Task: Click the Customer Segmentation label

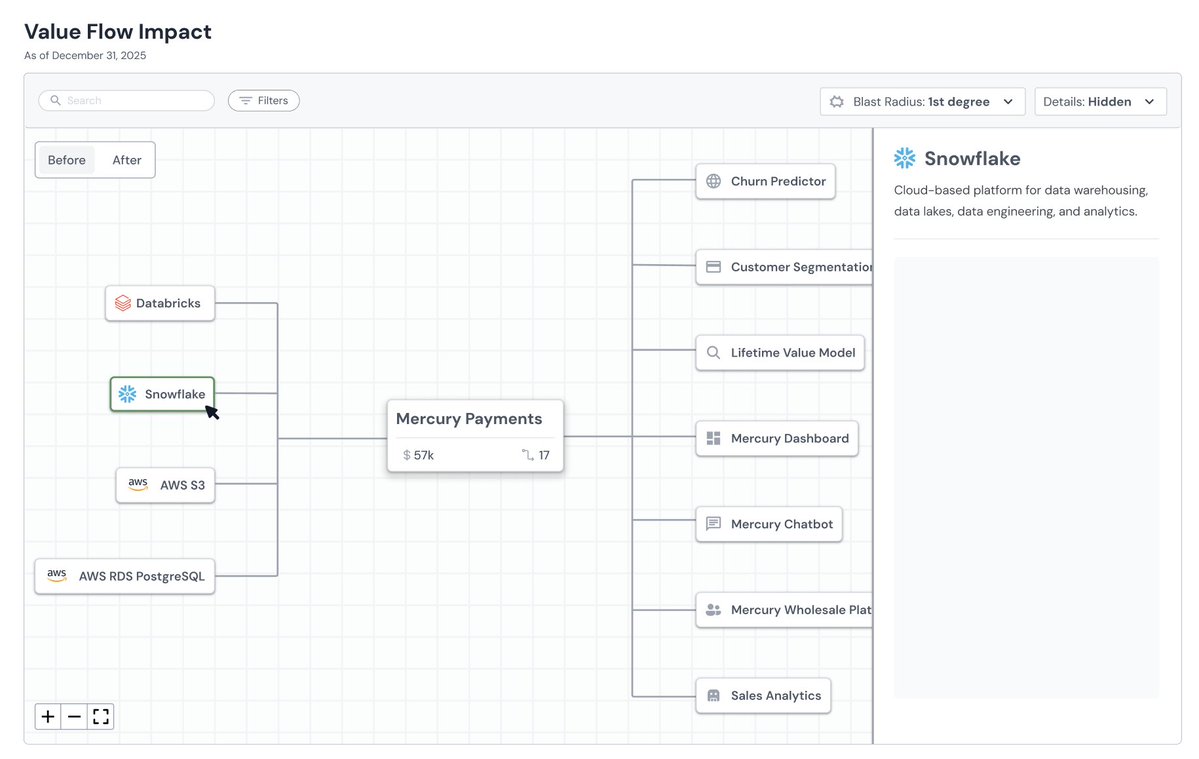Action: [x=801, y=267]
